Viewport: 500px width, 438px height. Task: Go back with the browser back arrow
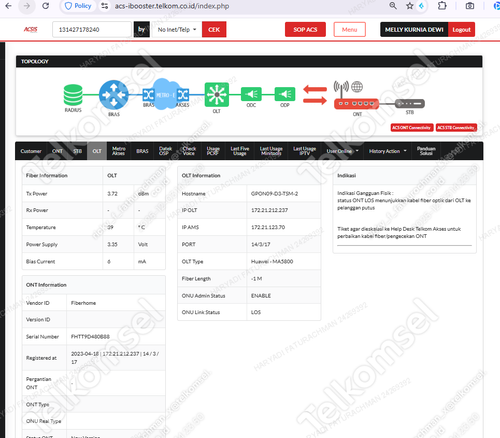click(x=8, y=6)
